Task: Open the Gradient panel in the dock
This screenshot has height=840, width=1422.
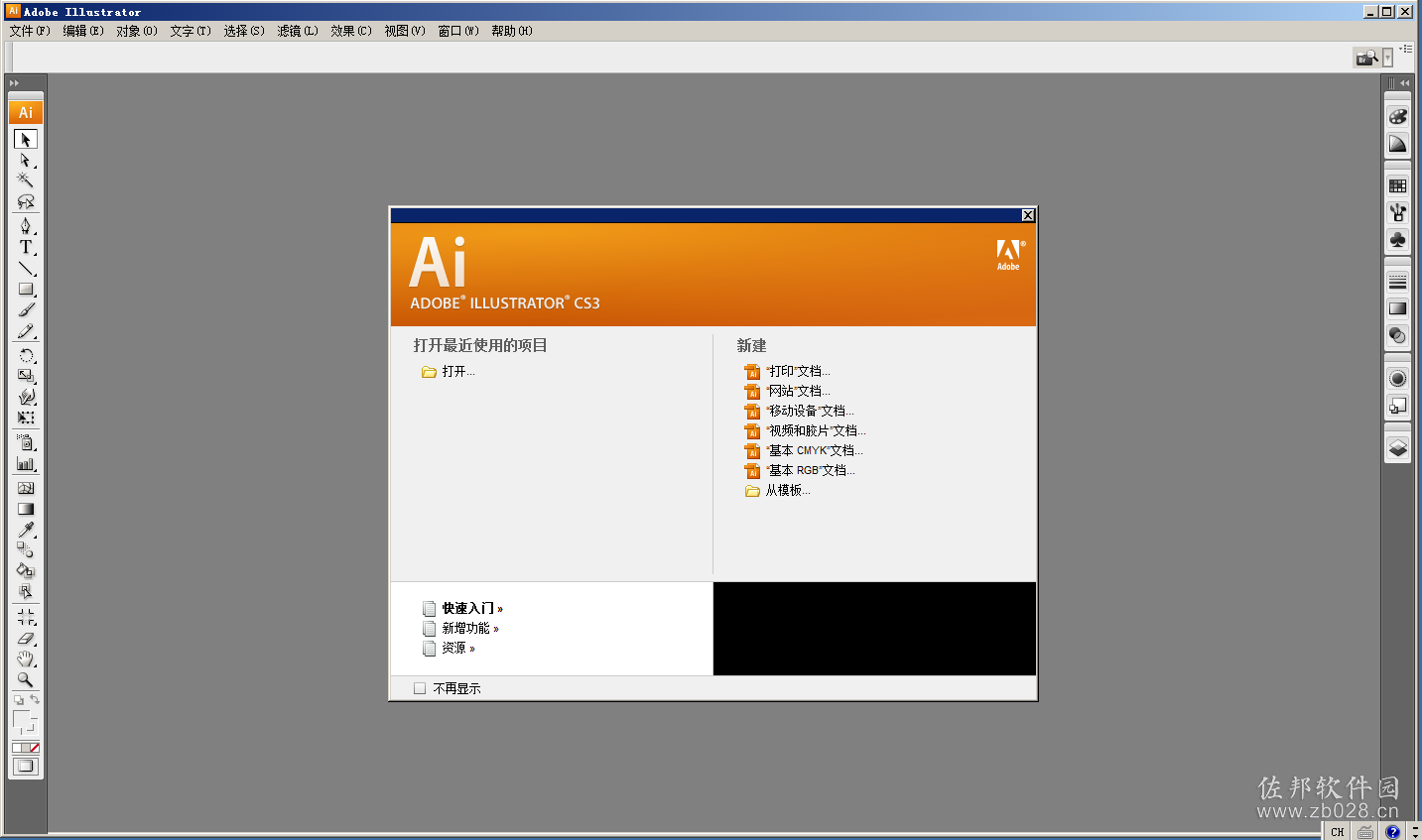Action: [1397, 308]
